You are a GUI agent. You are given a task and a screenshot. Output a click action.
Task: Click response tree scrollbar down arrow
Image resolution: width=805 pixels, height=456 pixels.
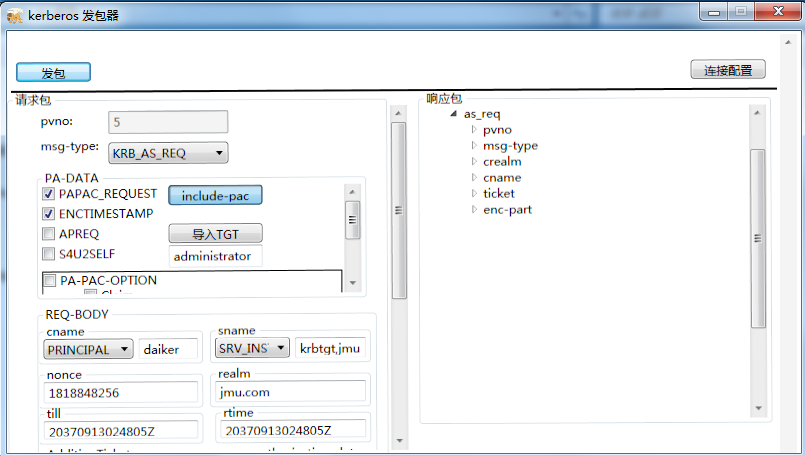[x=758, y=408]
